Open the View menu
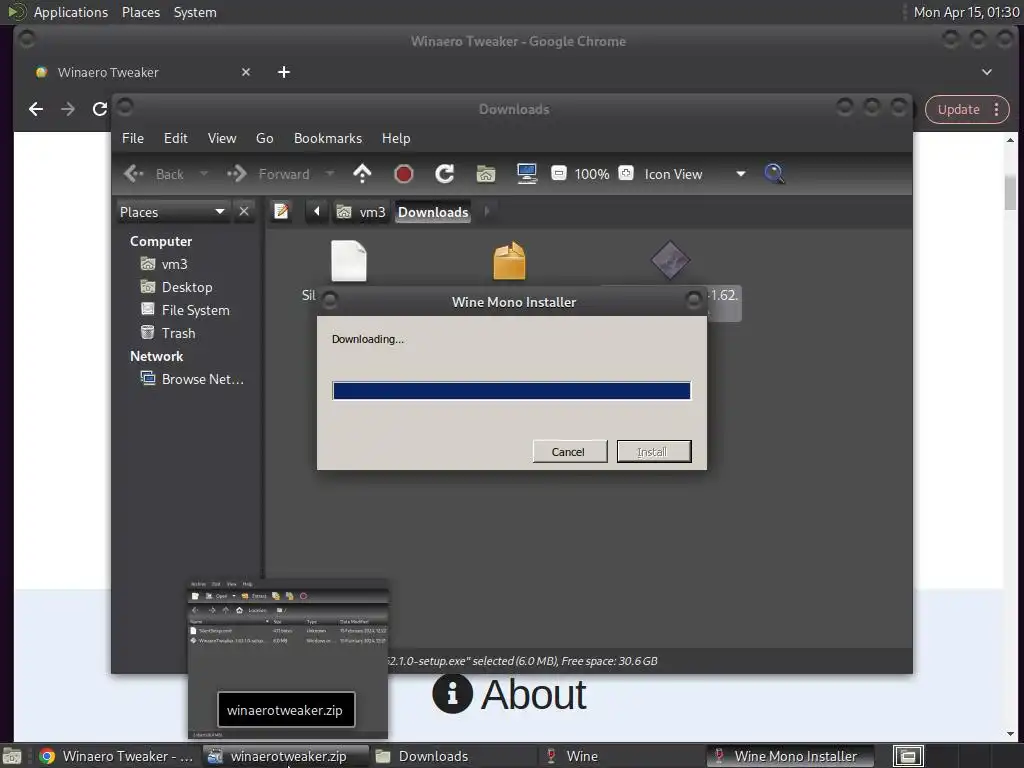The height and width of the screenshot is (768, 1024). (x=222, y=138)
